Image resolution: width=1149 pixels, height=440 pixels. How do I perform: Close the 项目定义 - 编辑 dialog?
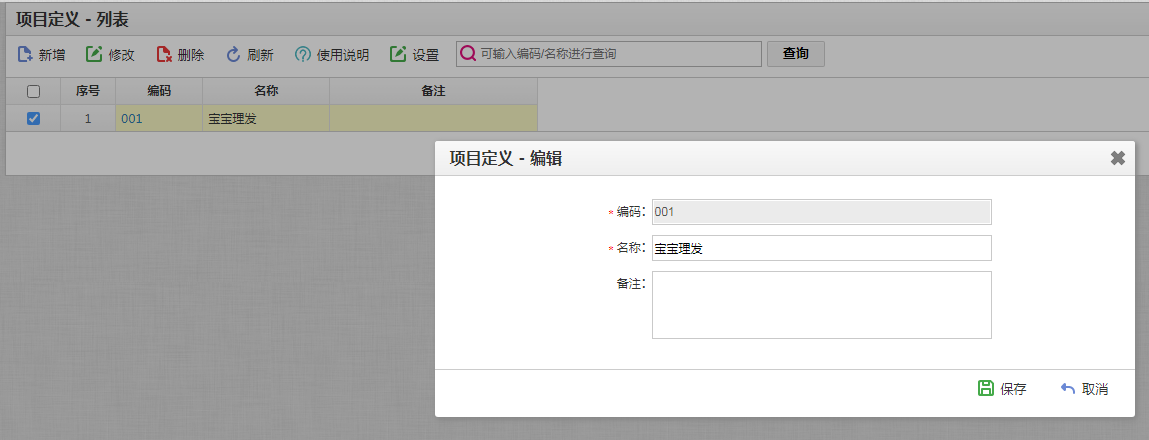[x=1117, y=158]
